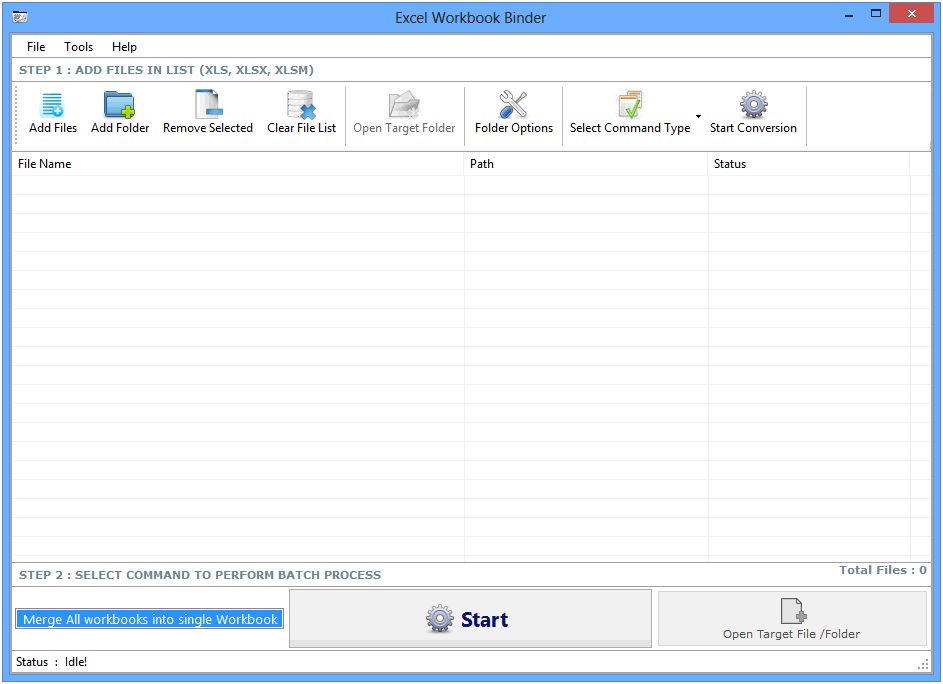Click the Total Files : 0 label
This screenshot has height=684, width=943.
[882, 570]
